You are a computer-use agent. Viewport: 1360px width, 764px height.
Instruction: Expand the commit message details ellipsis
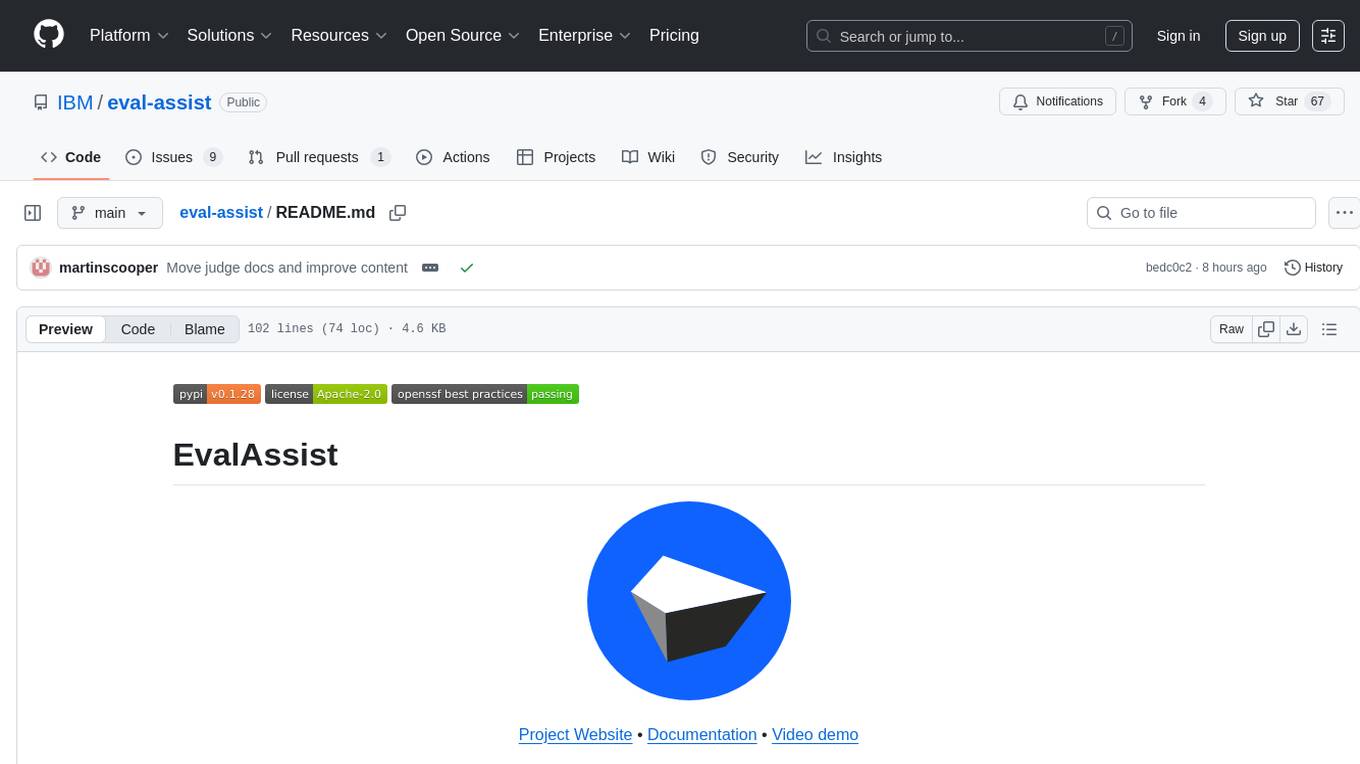point(431,268)
